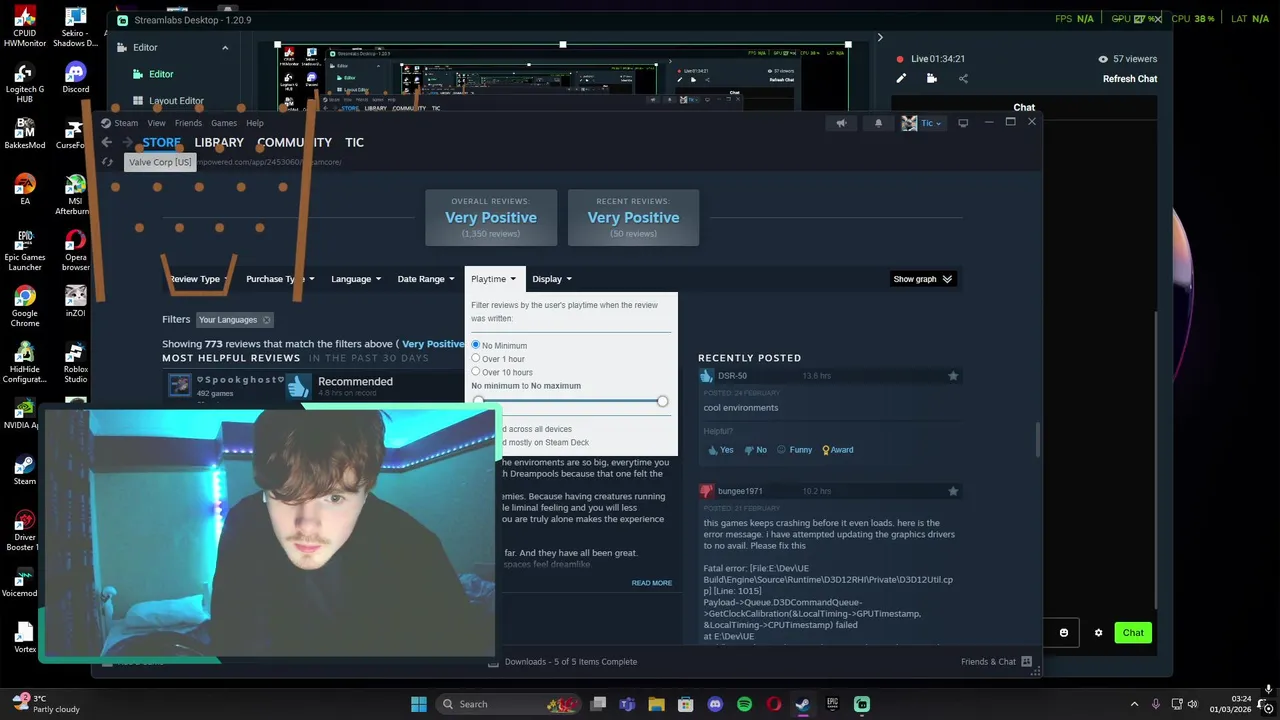Image resolution: width=1280 pixels, height=720 pixels.
Task: Click the star icon on DSR-50's review
Action: 953,376
